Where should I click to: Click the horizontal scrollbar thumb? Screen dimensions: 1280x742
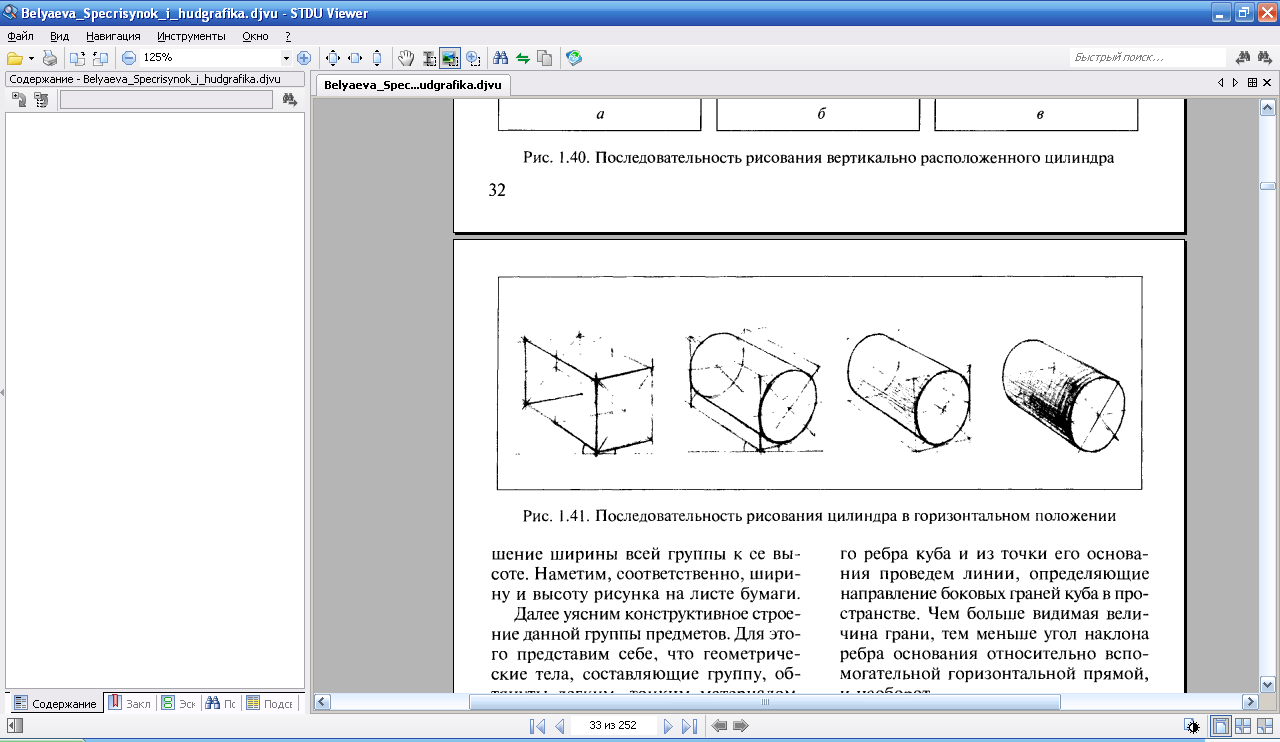pyautogui.click(x=764, y=702)
